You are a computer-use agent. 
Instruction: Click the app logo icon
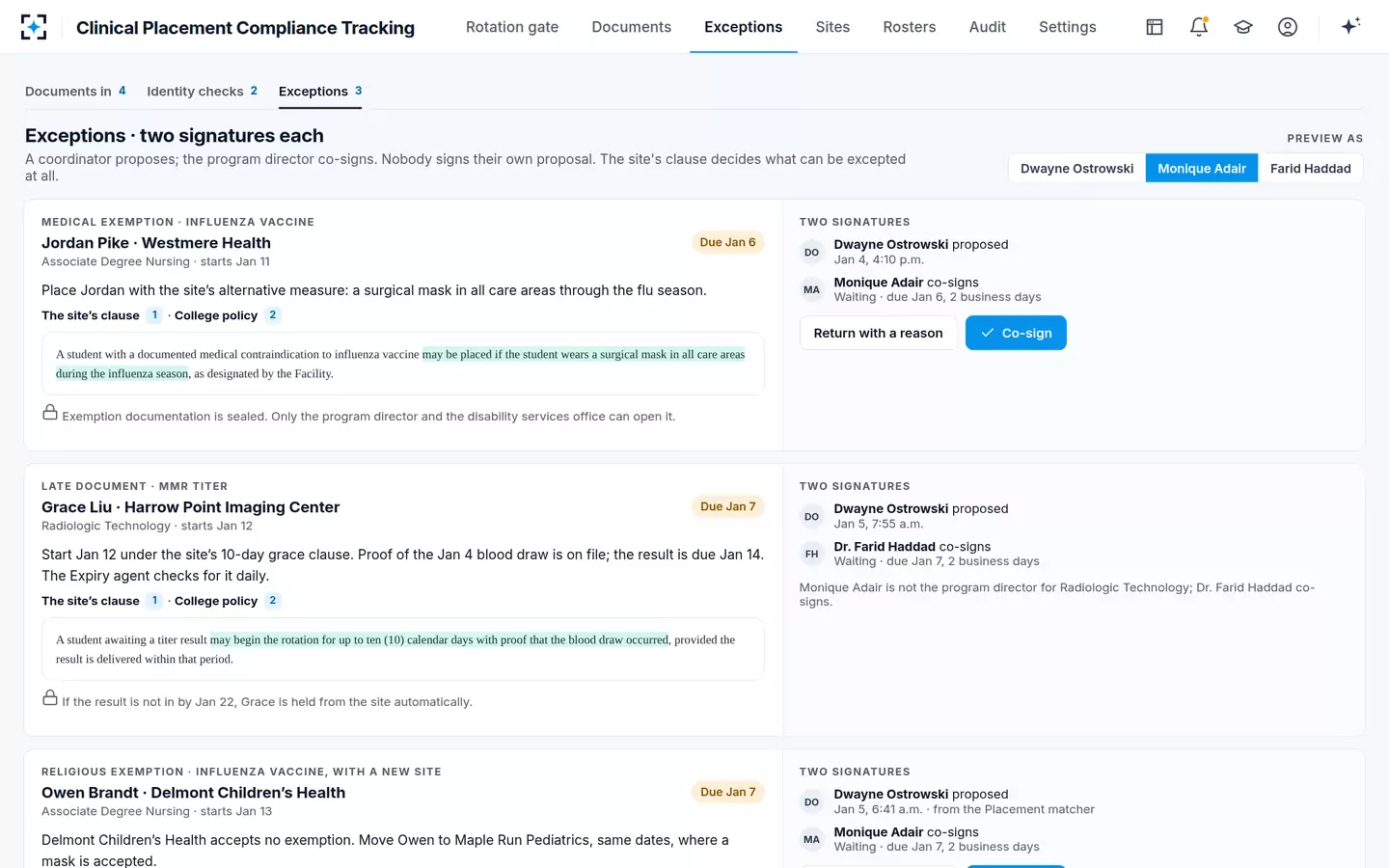(34, 27)
